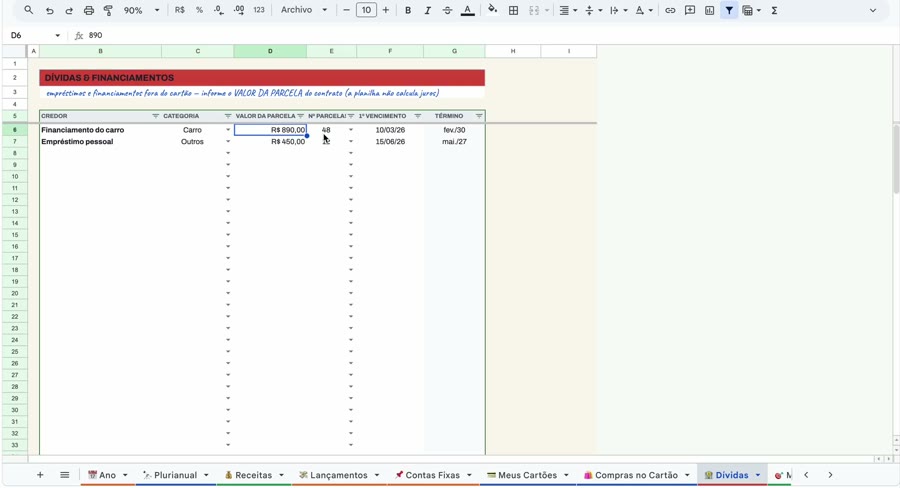The height and width of the screenshot is (488, 900).
Task: Click the Name Box showing D6
Action: pos(34,35)
